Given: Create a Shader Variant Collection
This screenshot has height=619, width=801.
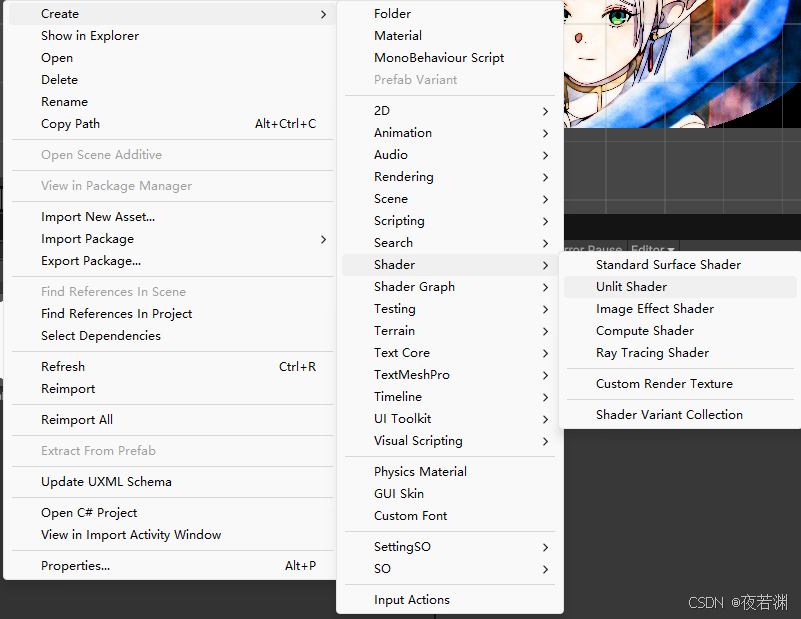Looking at the screenshot, I should coord(680,414).
